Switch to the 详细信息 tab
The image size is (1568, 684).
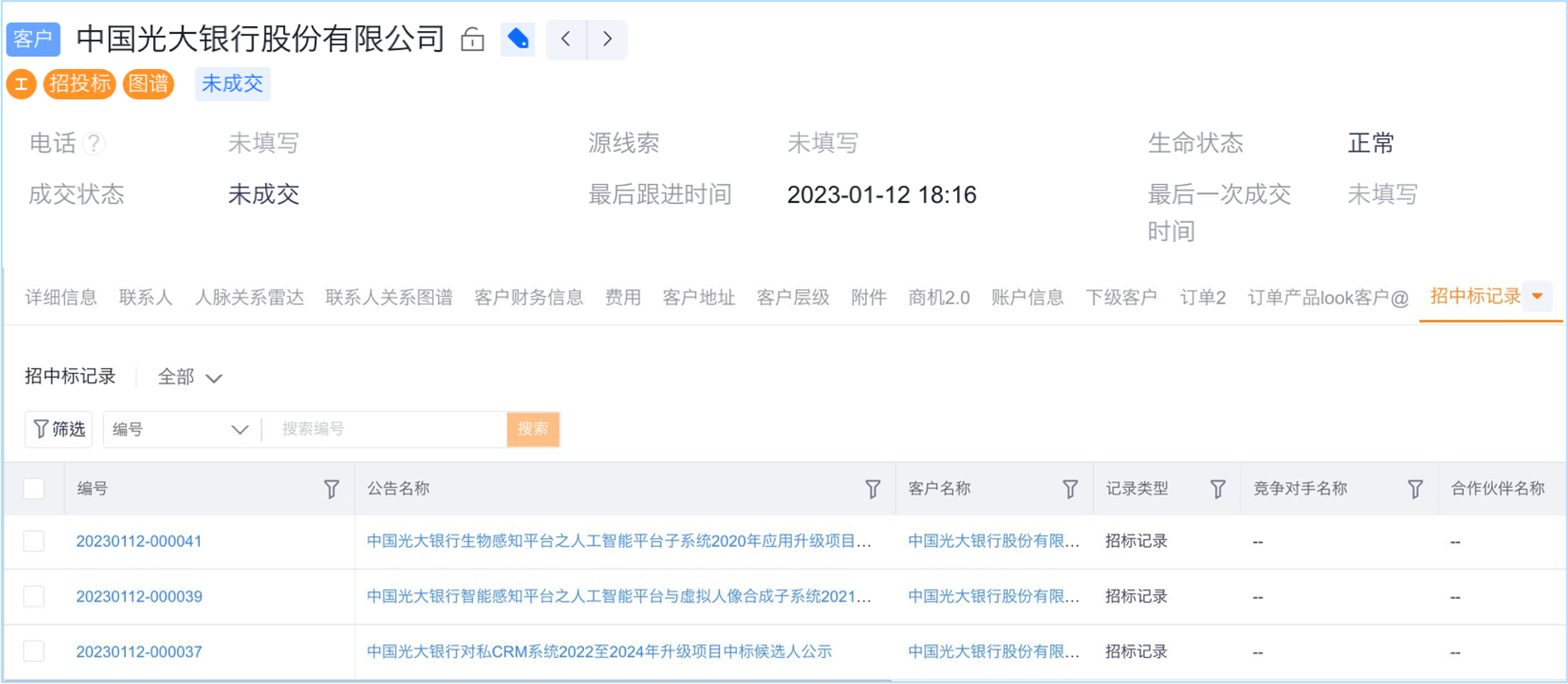pos(61,298)
